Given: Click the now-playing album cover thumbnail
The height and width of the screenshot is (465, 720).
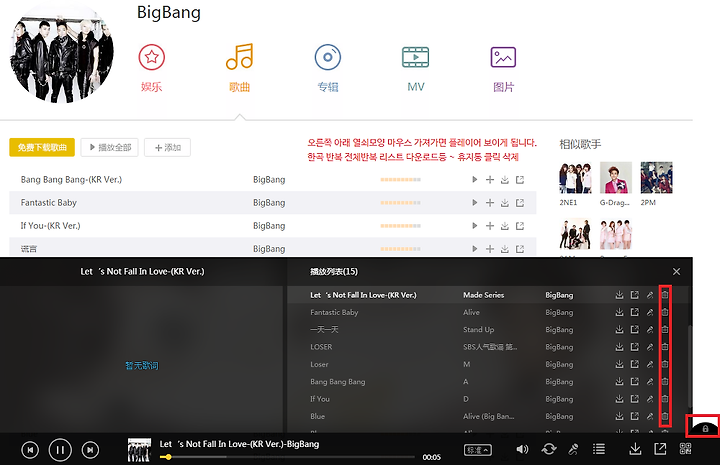Looking at the screenshot, I should pyautogui.click(x=139, y=450).
